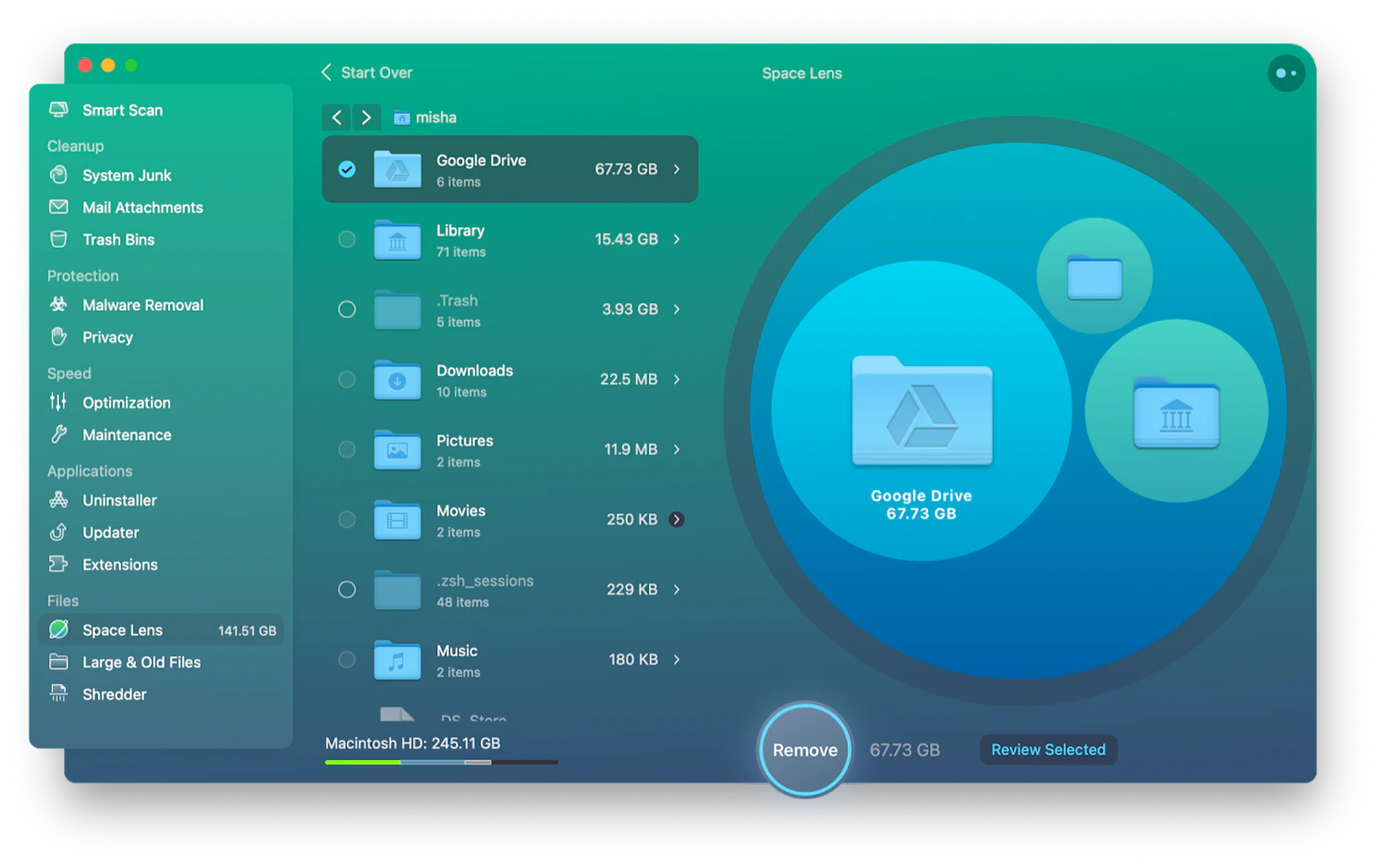Open Large & Old Files module
Viewport: 1381px width, 868px height.
coord(161,662)
